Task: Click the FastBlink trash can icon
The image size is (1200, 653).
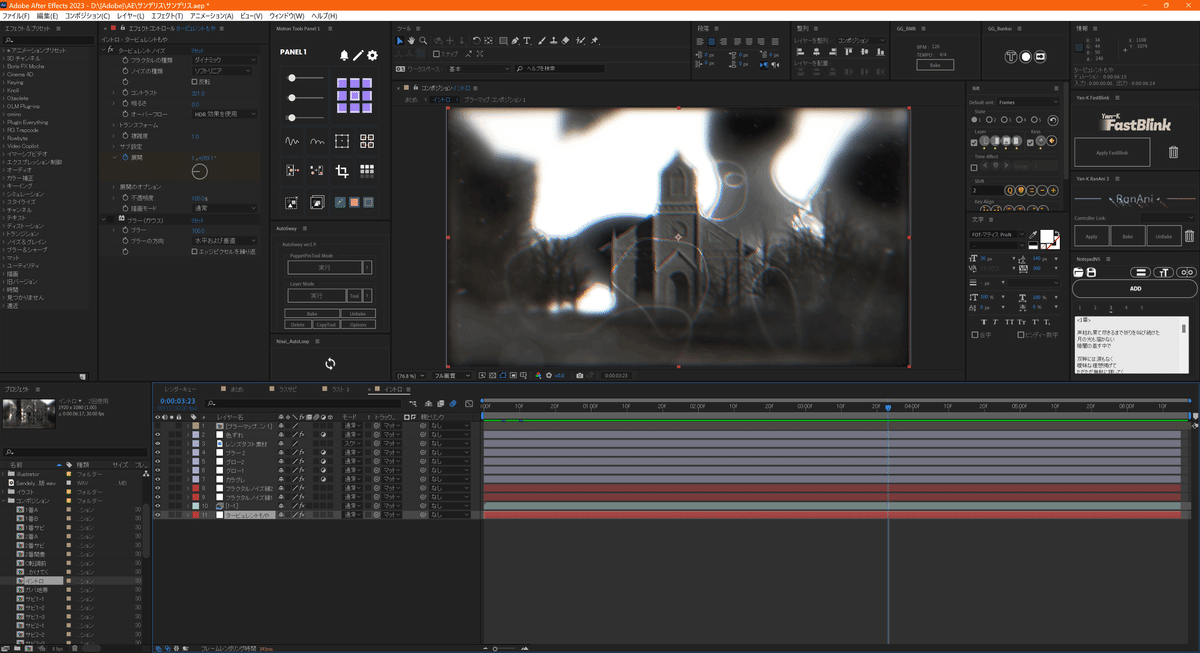Action: pyautogui.click(x=1174, y=152)
